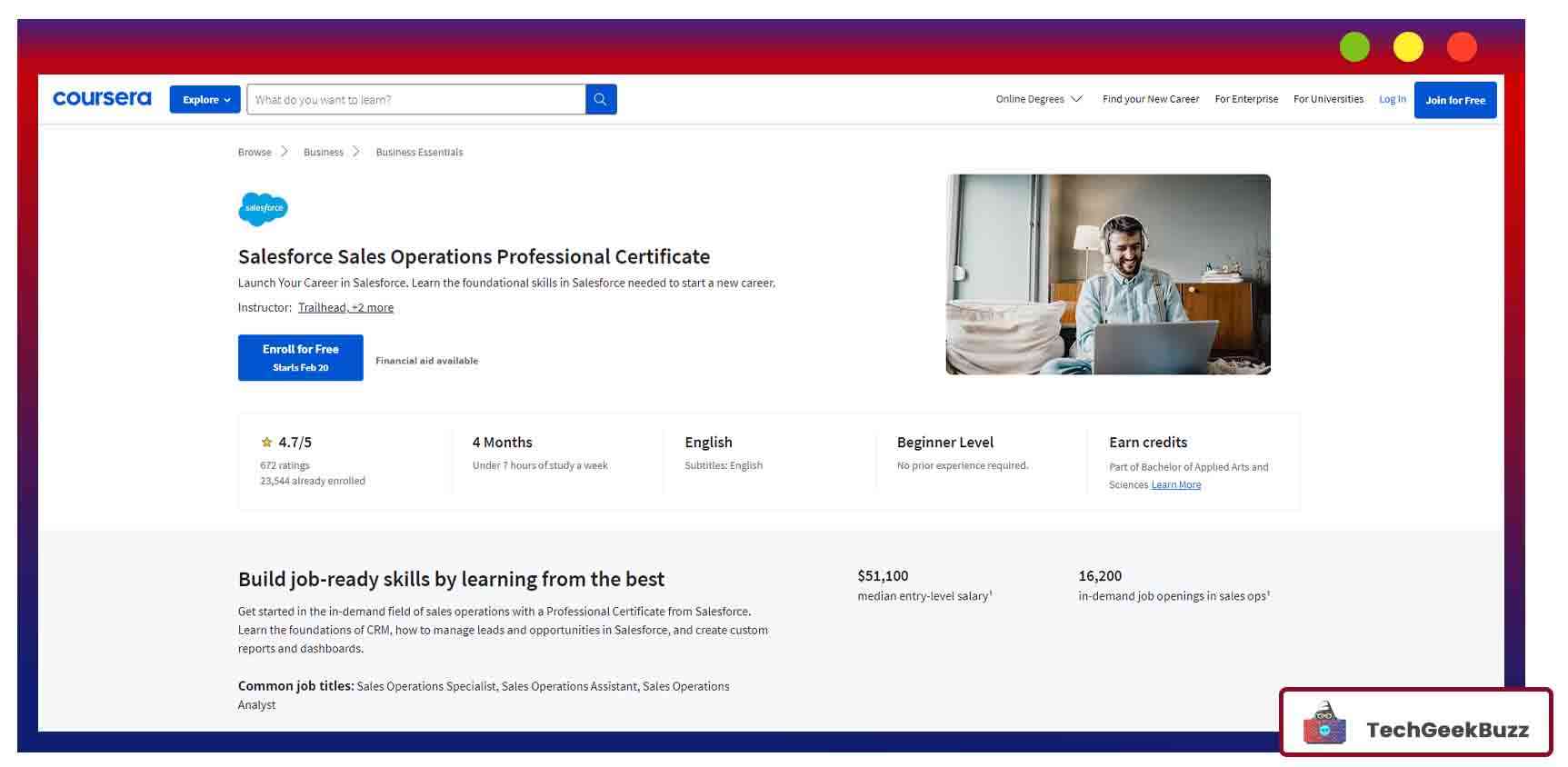Viewport: 1568px width, 767px height.
Task: Expand the Online Degrees dropdown
Action: pos(1038,99)
